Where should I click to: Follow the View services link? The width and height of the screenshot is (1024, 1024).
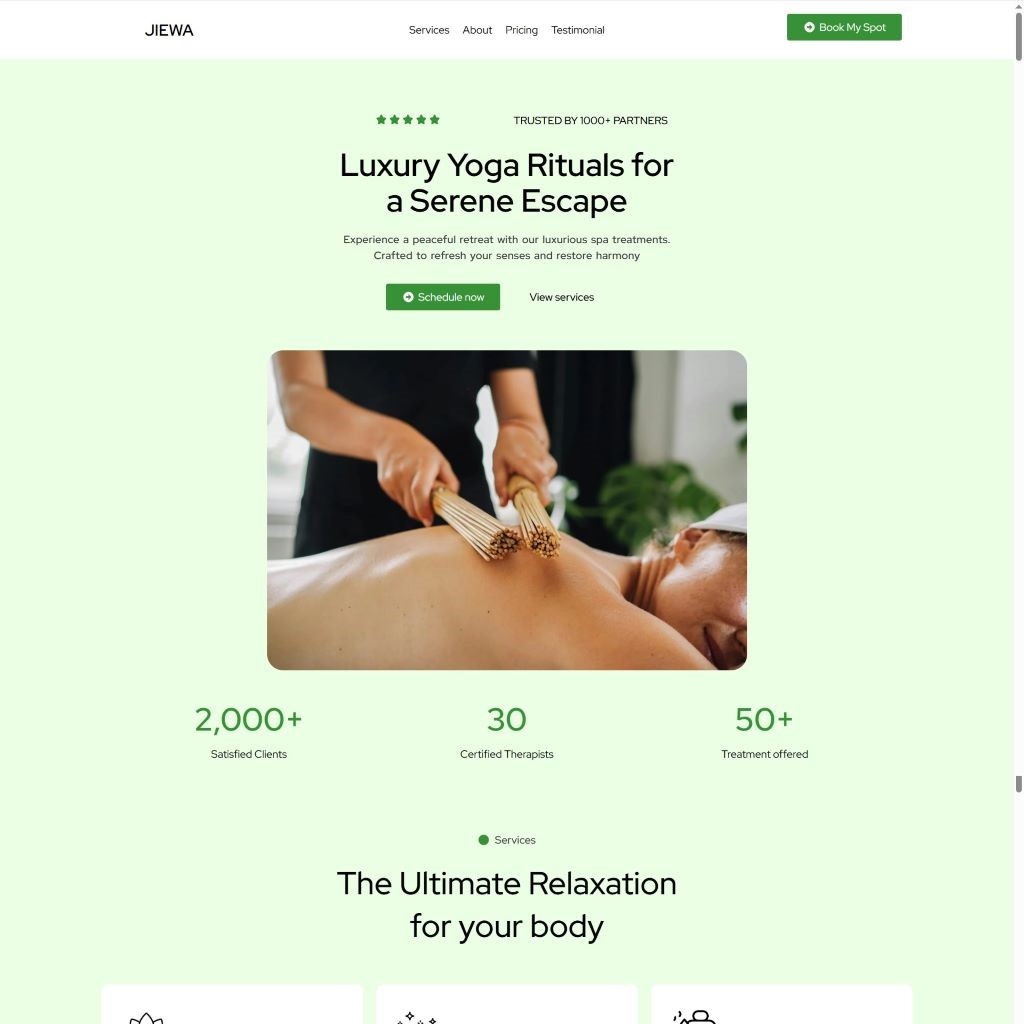click(x=561, y=297)
